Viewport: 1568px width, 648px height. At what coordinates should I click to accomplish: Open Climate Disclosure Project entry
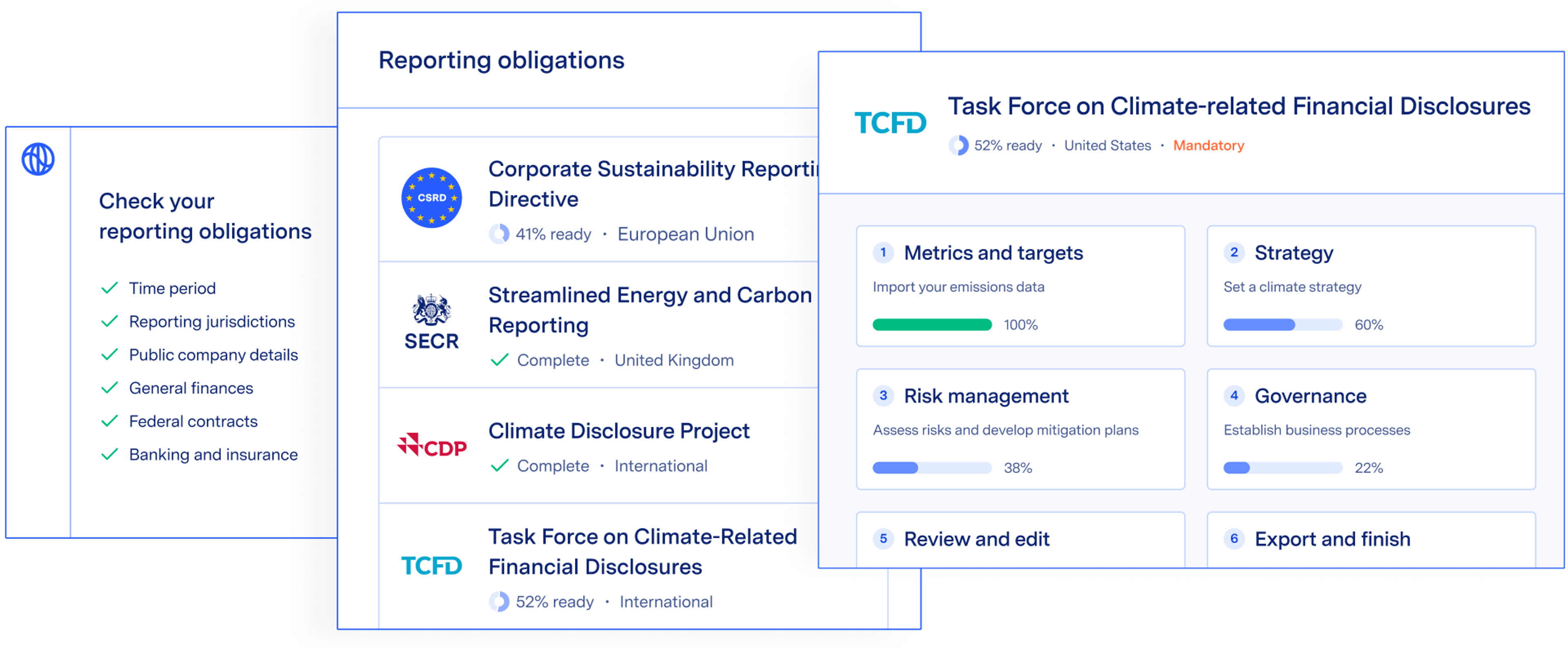[x=619, y=431]
